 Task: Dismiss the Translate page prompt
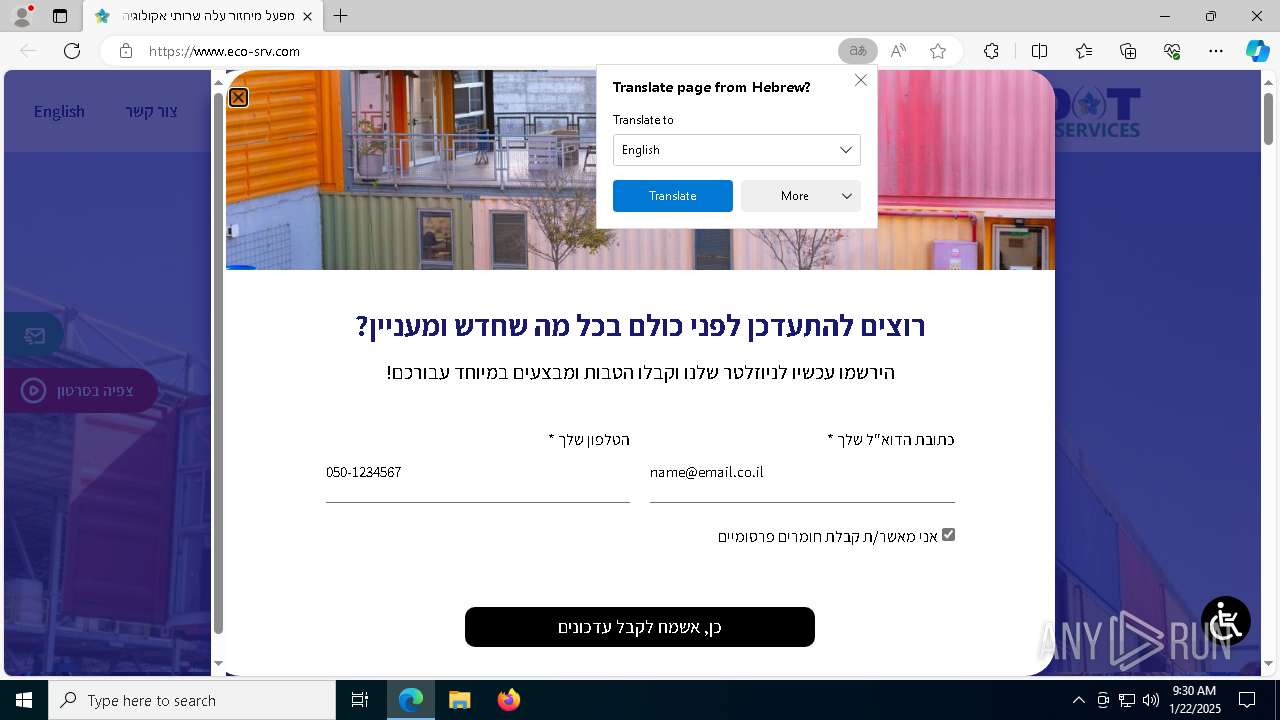click(x=860, y=80)
